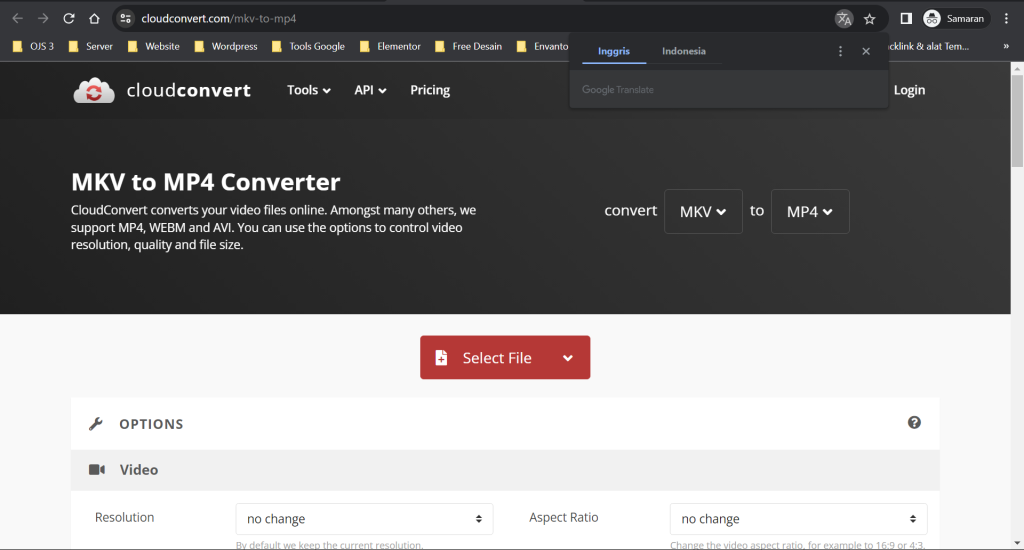
Task: Expand the Aspect Ratio no change dropdown
Action: click(798, 519)
